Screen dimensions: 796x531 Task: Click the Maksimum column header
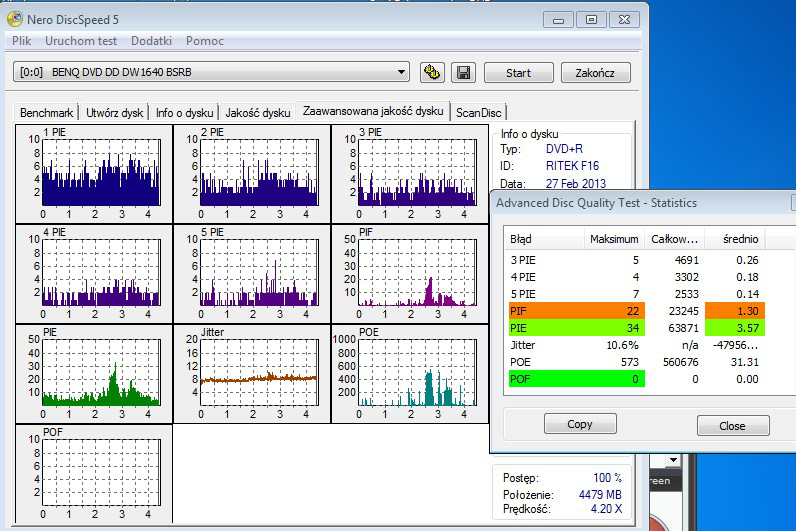(614, 239)
